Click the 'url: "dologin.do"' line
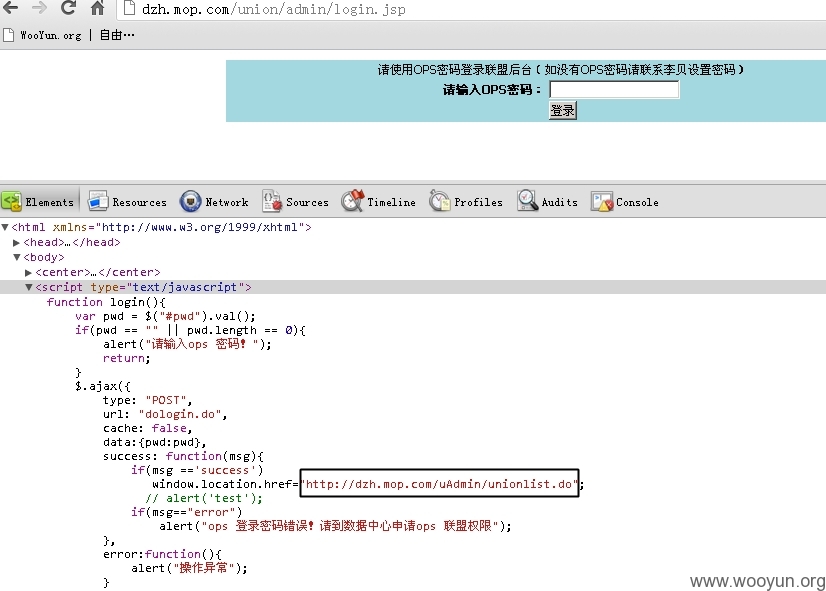Viewport: 826px width, 591px height. tap(165, 414)
